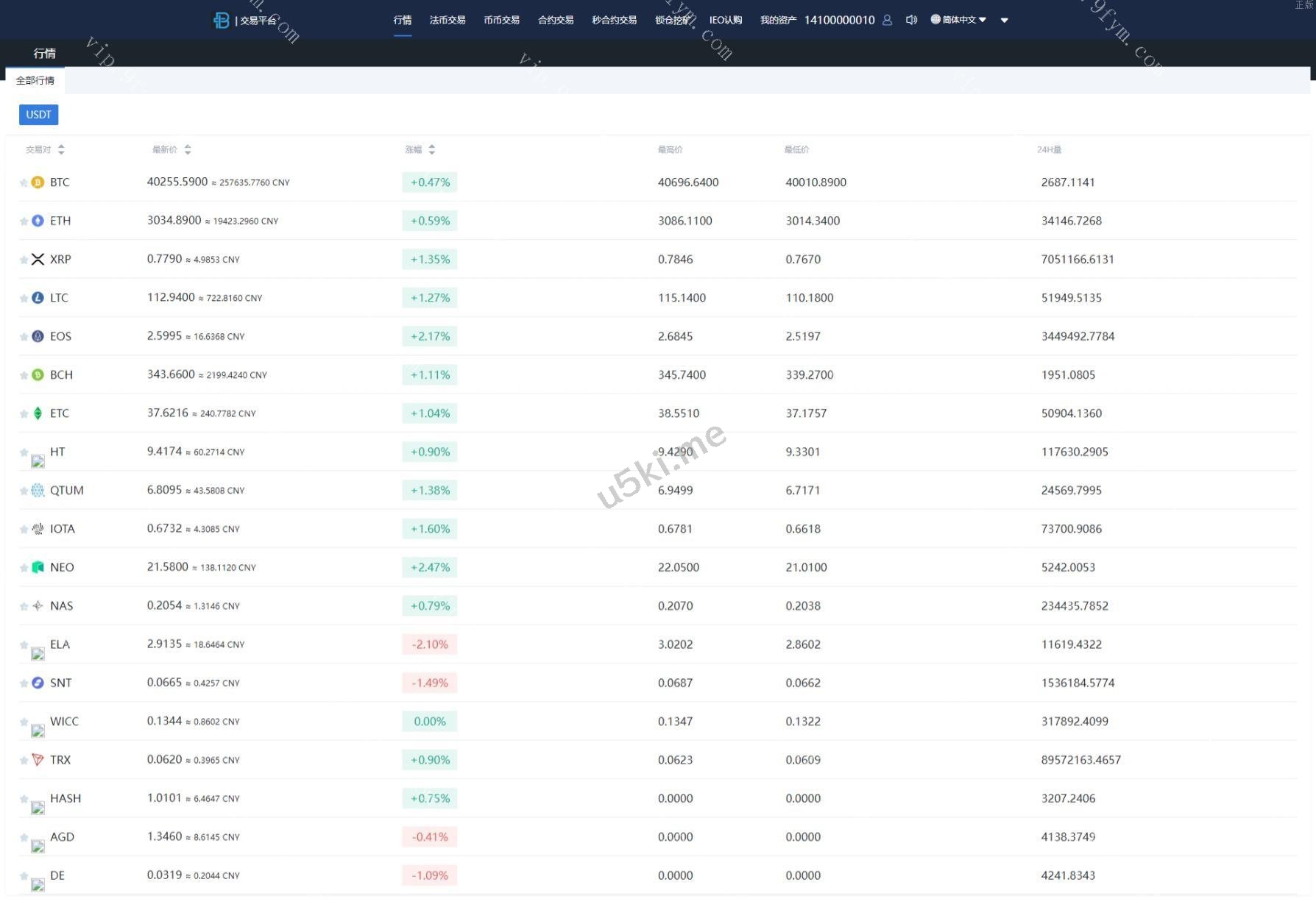Viewport: 1316px width, 921px height.
Task: Sort by the 涨幅 column arrows
Action: 431,149
